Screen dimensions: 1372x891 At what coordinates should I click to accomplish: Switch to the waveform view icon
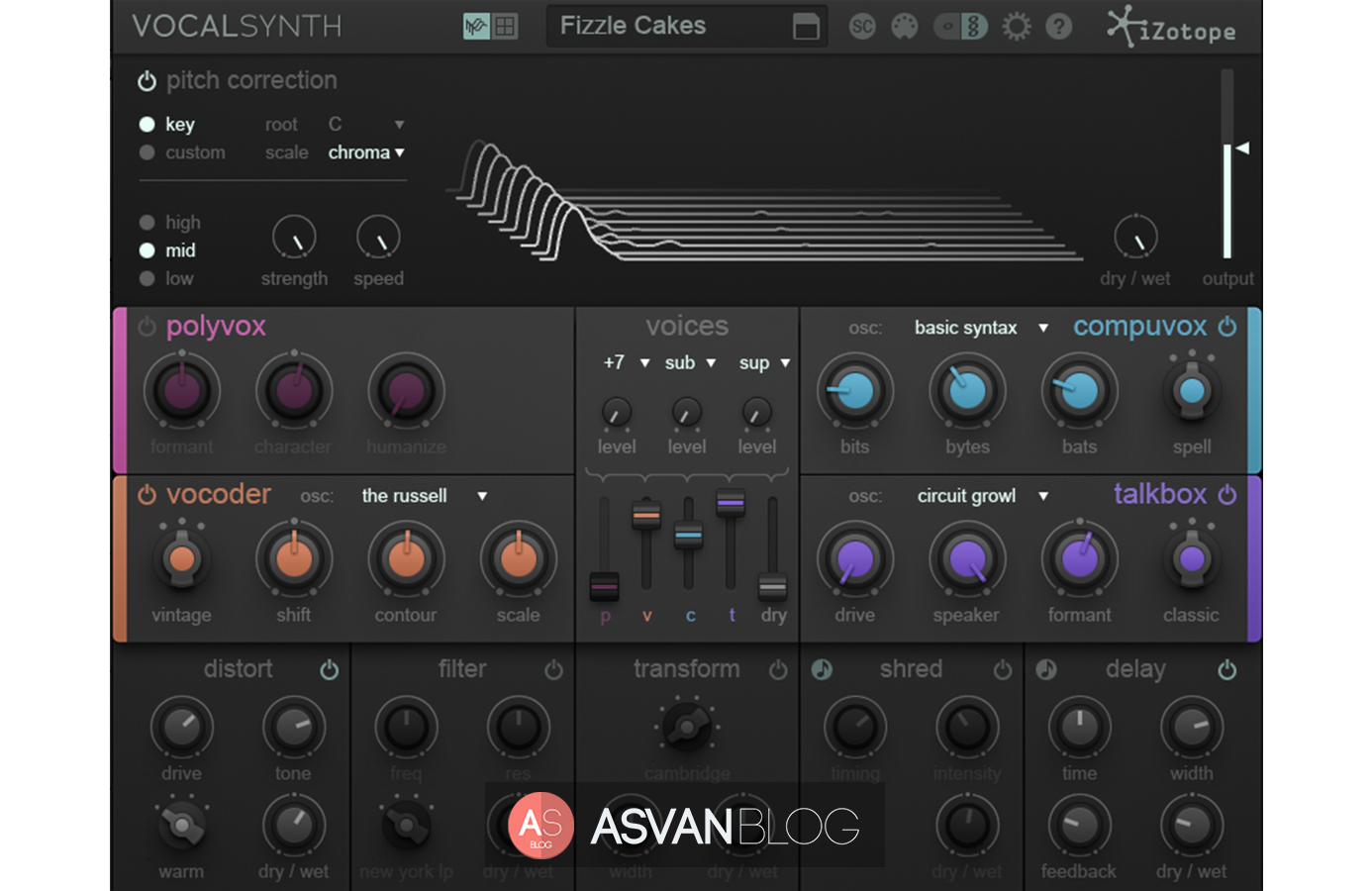tap(476, 27)
